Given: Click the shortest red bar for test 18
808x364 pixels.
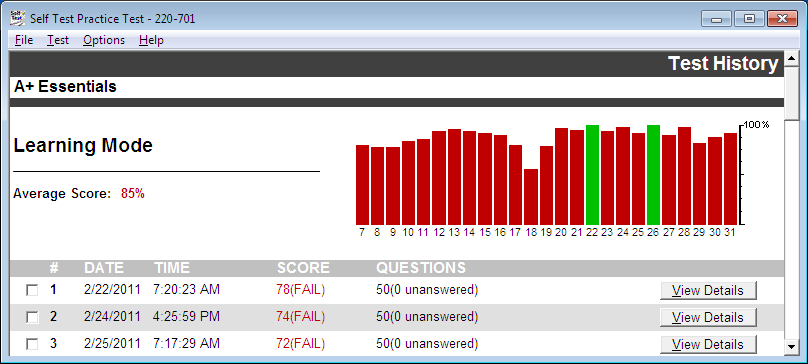Looking at the screenshot, I should coord(531,197).
